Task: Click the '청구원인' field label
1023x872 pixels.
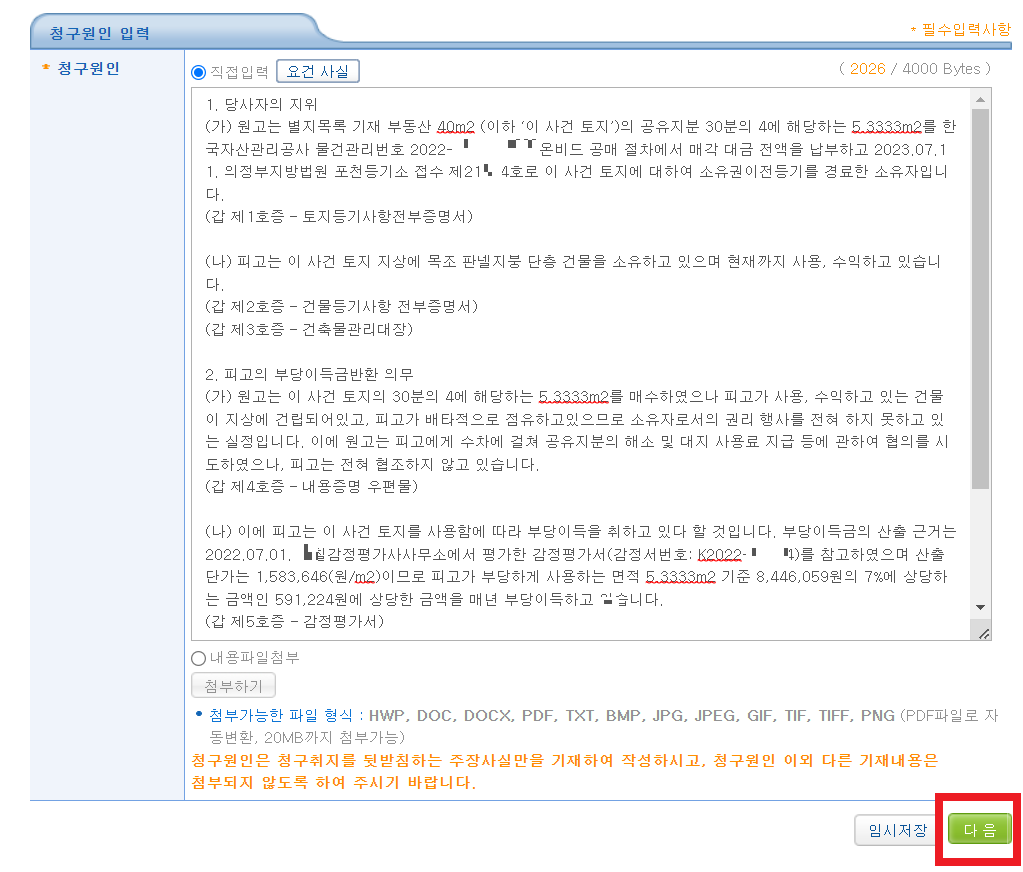Action: 88,68
